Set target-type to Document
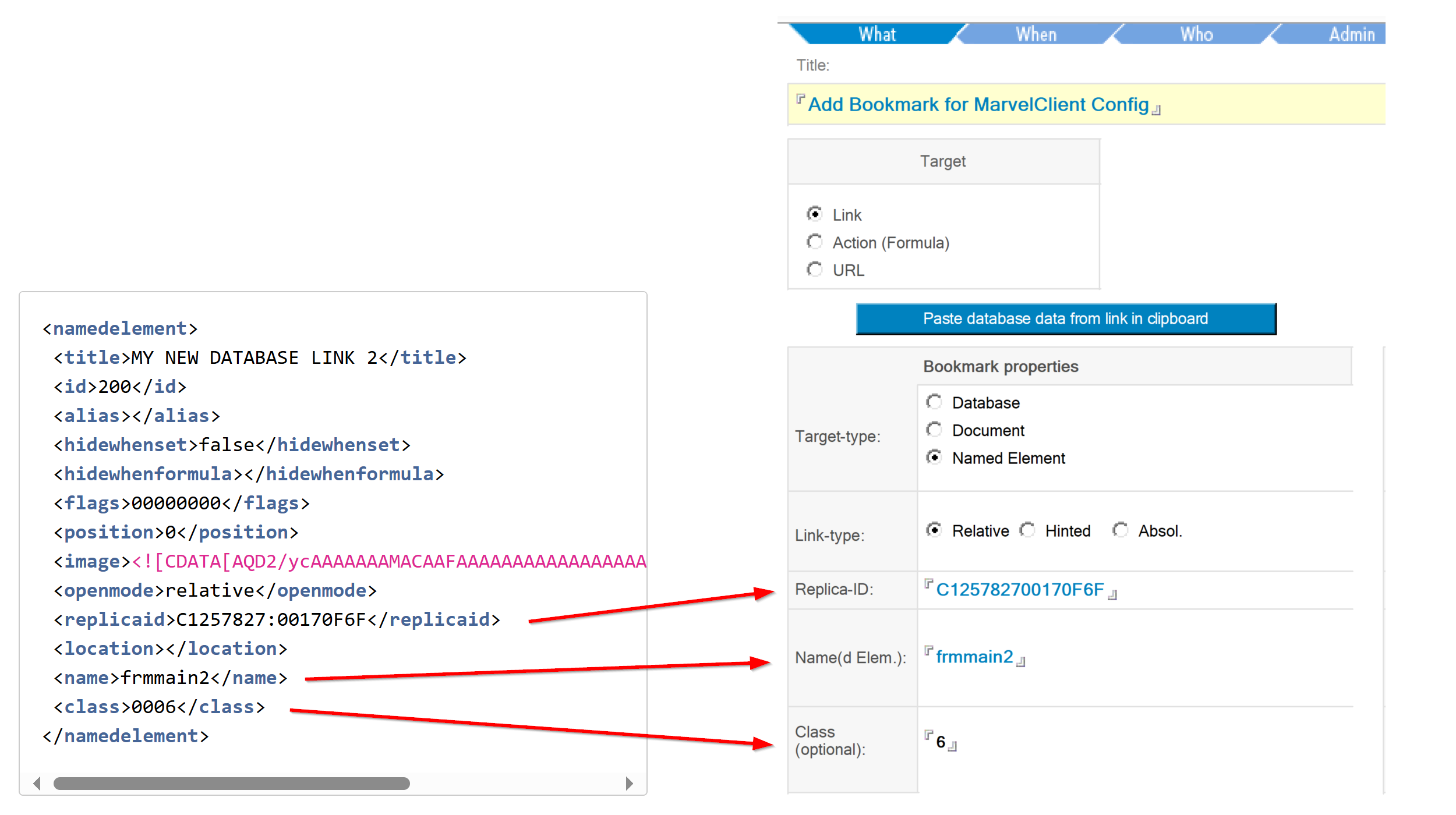The width and height of the screenshot is (1456, 815). pyautogui.click(x=934, y=430)
